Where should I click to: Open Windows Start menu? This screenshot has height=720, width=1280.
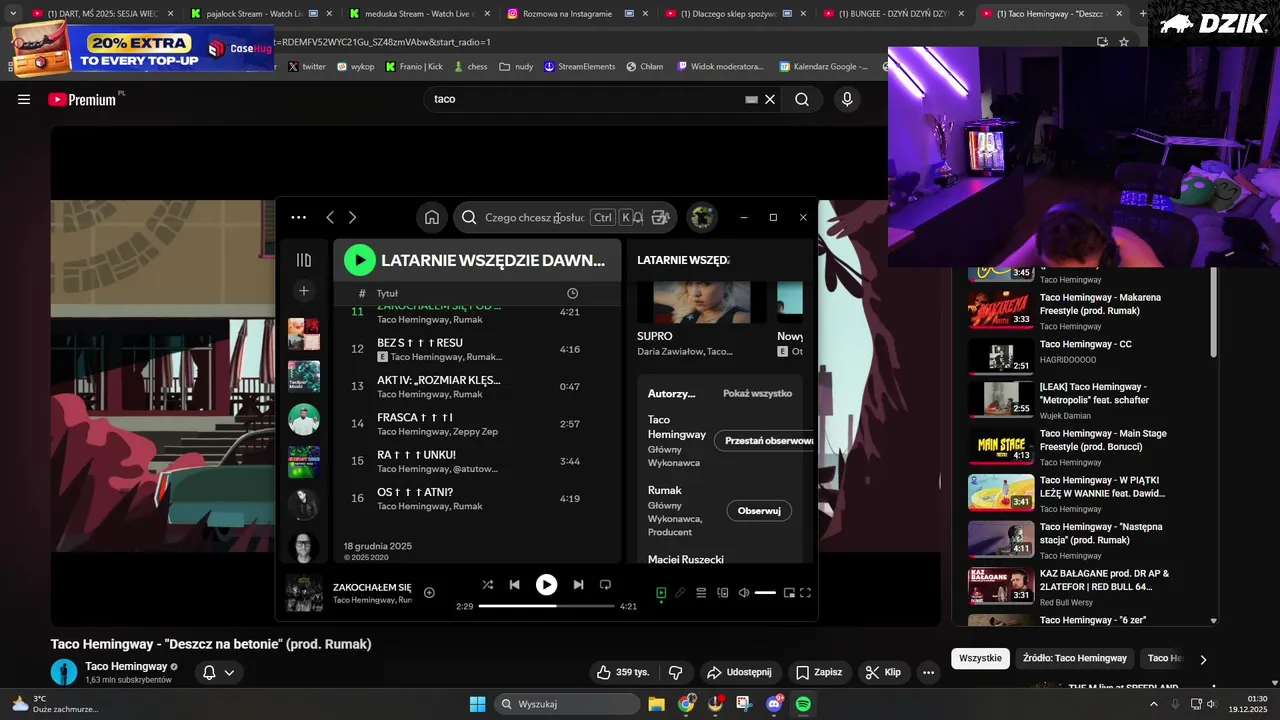coord(477,704)
